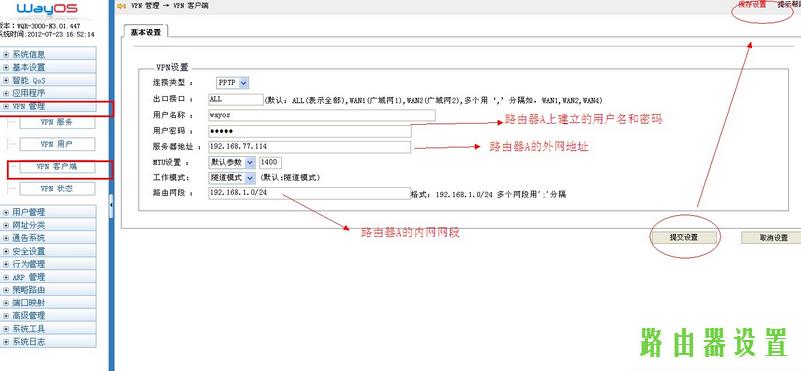Open the 连接类型 PPTP dropdown
This screenshot has height=371, width=801.
click(x=232, y=82)
